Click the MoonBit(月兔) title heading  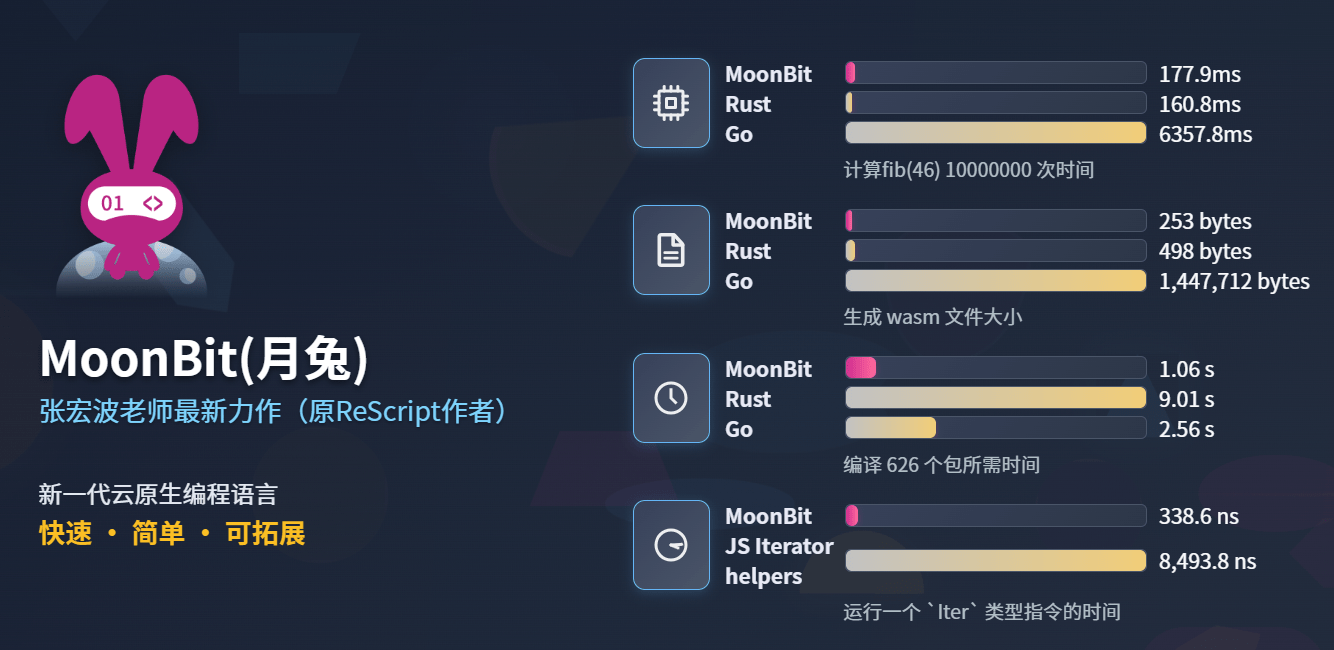click(x=204, y=360)
